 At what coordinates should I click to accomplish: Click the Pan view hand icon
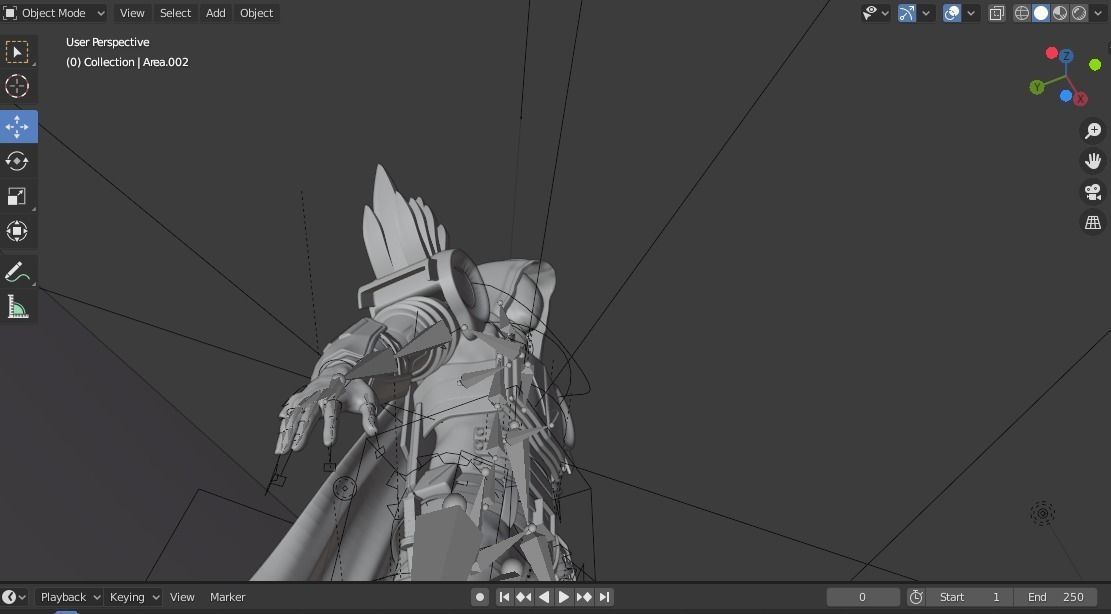point(1093,161)
